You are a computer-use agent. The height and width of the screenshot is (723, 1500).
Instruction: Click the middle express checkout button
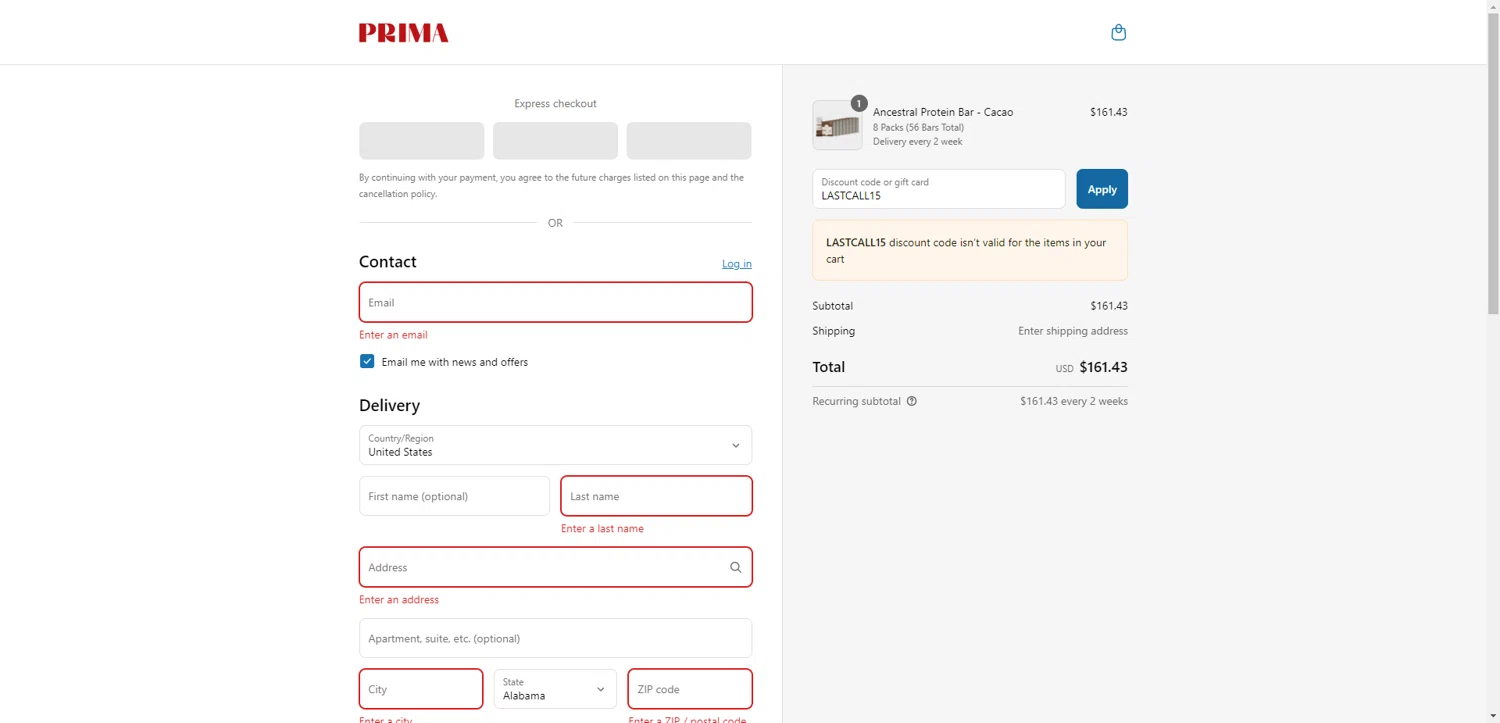(x=555, y=141)
